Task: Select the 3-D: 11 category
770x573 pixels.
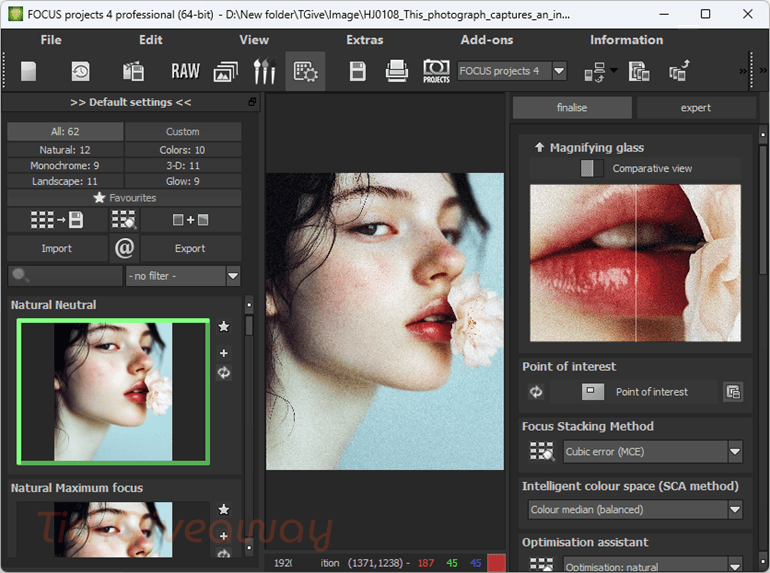Action: pos(183,165)
